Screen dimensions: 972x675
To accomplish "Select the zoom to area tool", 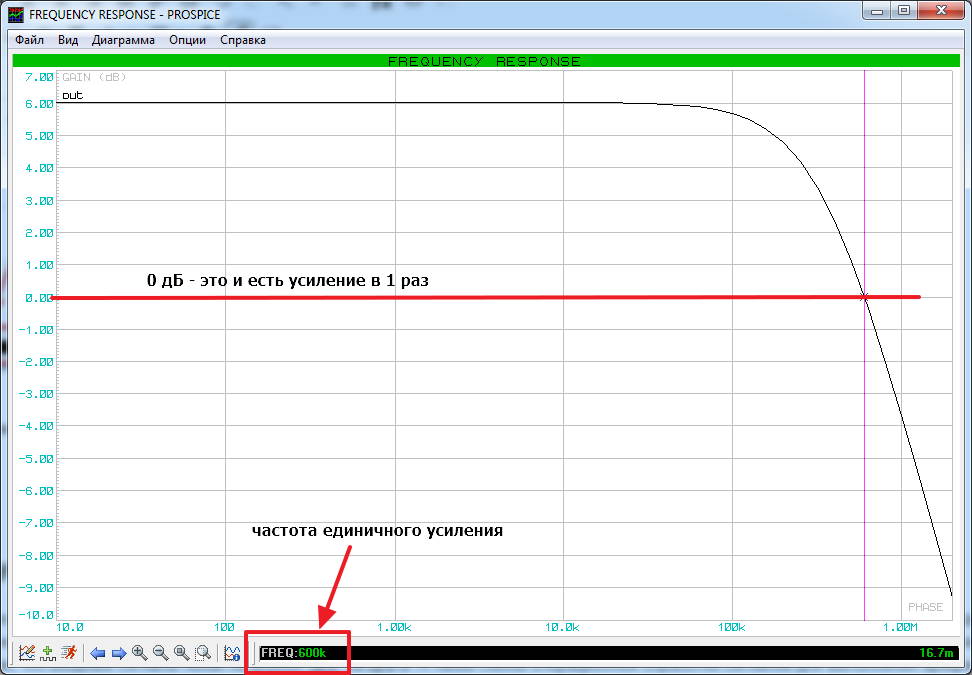I will click(x=202, y=653).
